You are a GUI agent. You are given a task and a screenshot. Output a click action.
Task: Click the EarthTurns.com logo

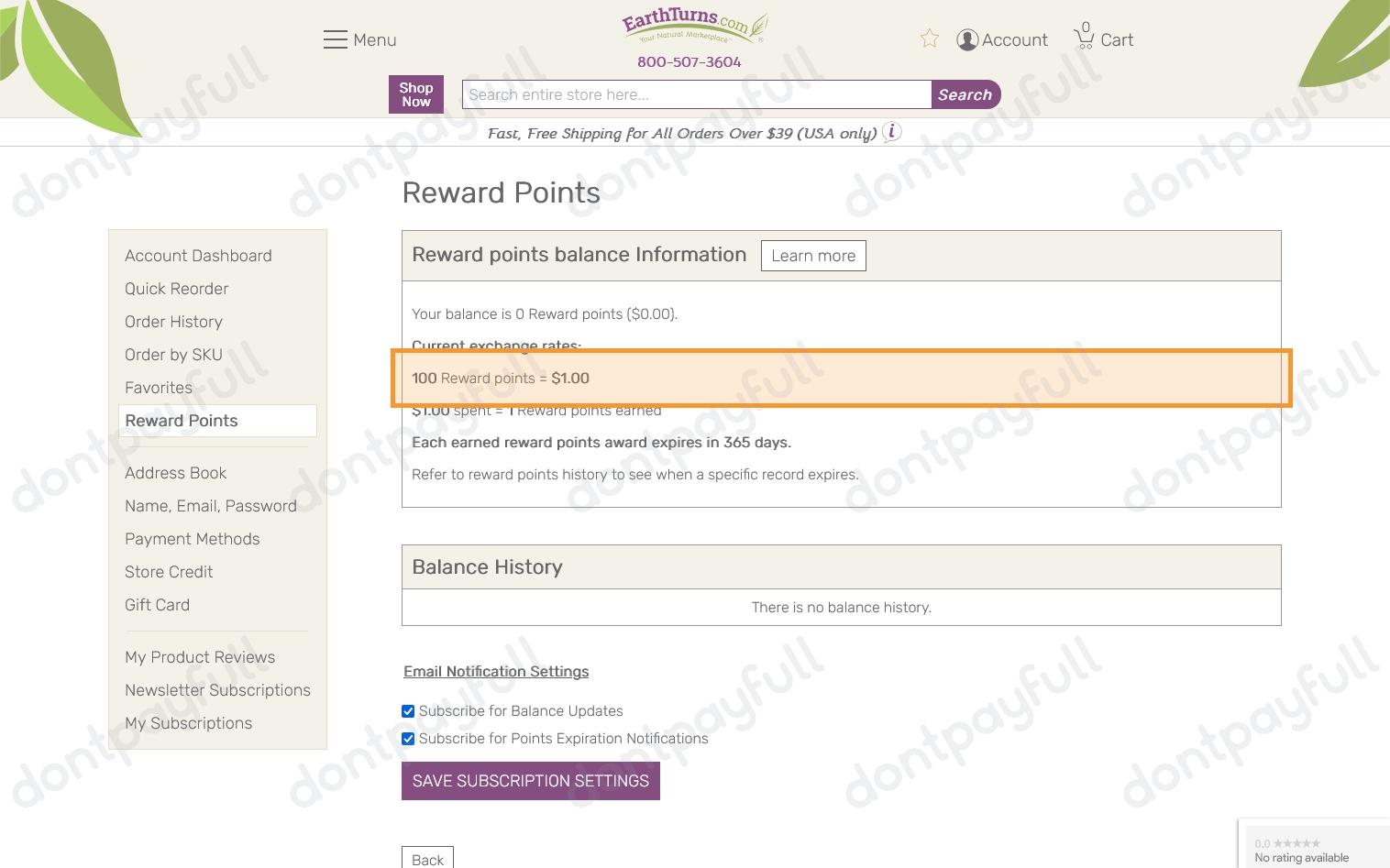[x=694, y=24]
